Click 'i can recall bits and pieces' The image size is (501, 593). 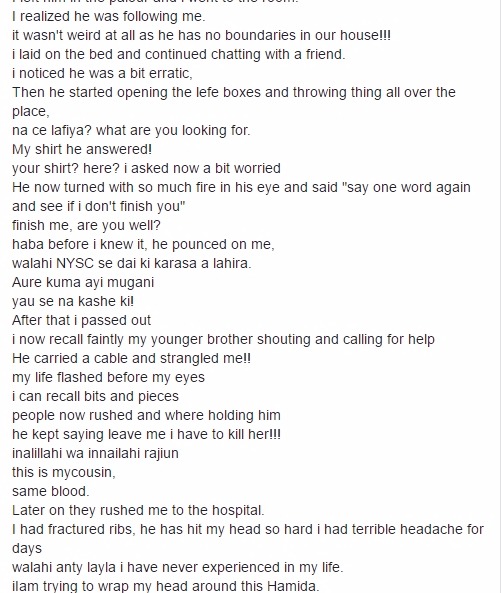(x=95, y=396)
